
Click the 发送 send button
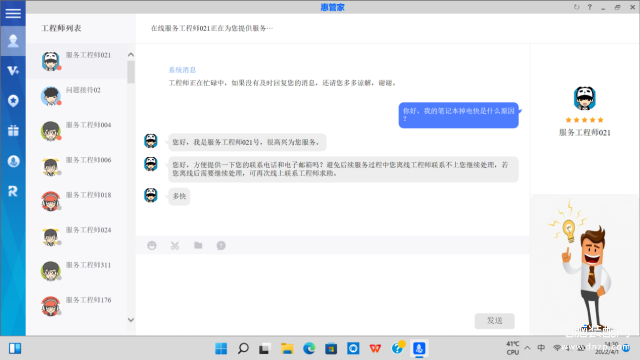[494, 321]
